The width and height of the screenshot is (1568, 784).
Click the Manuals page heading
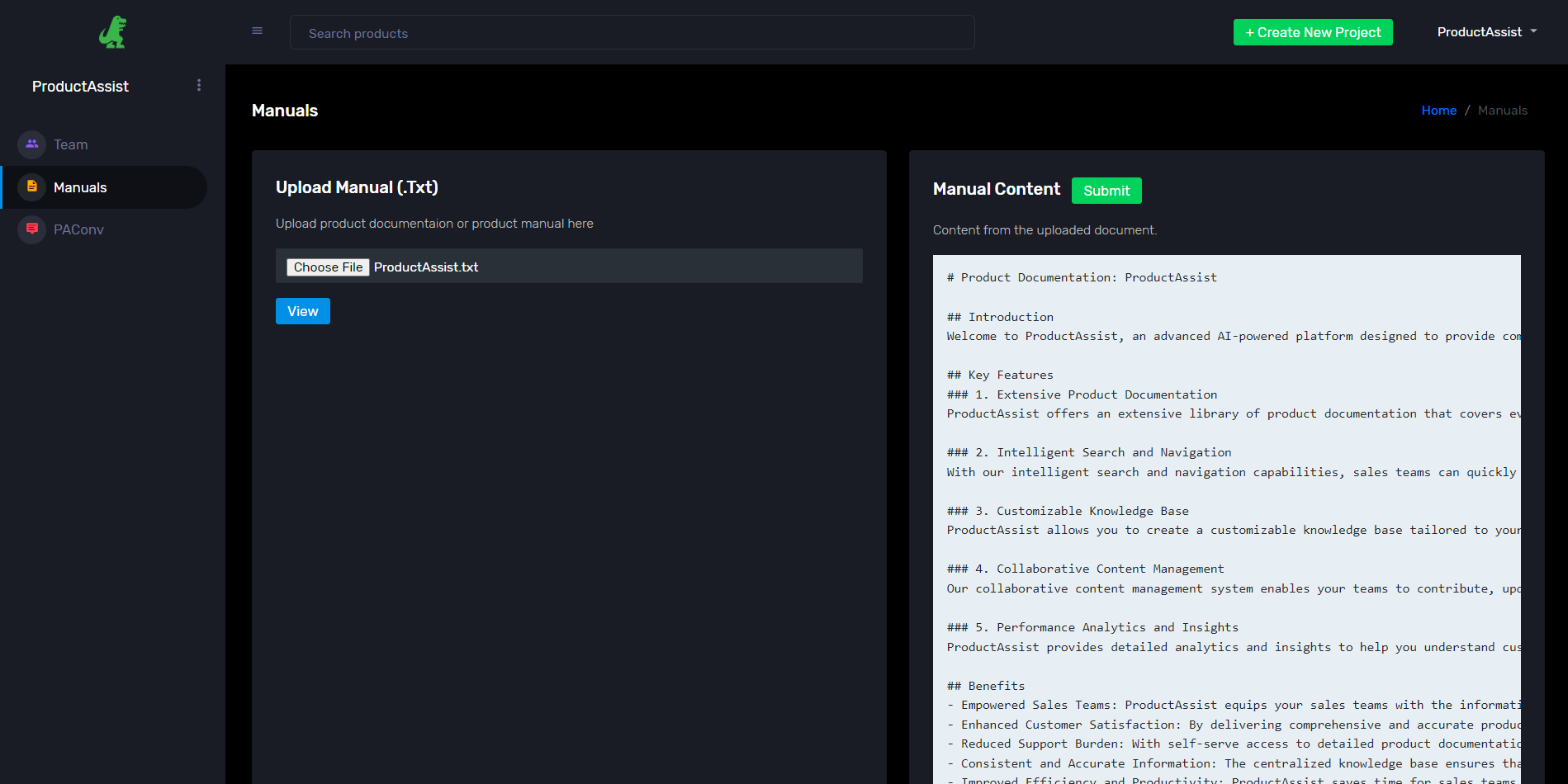285,111
